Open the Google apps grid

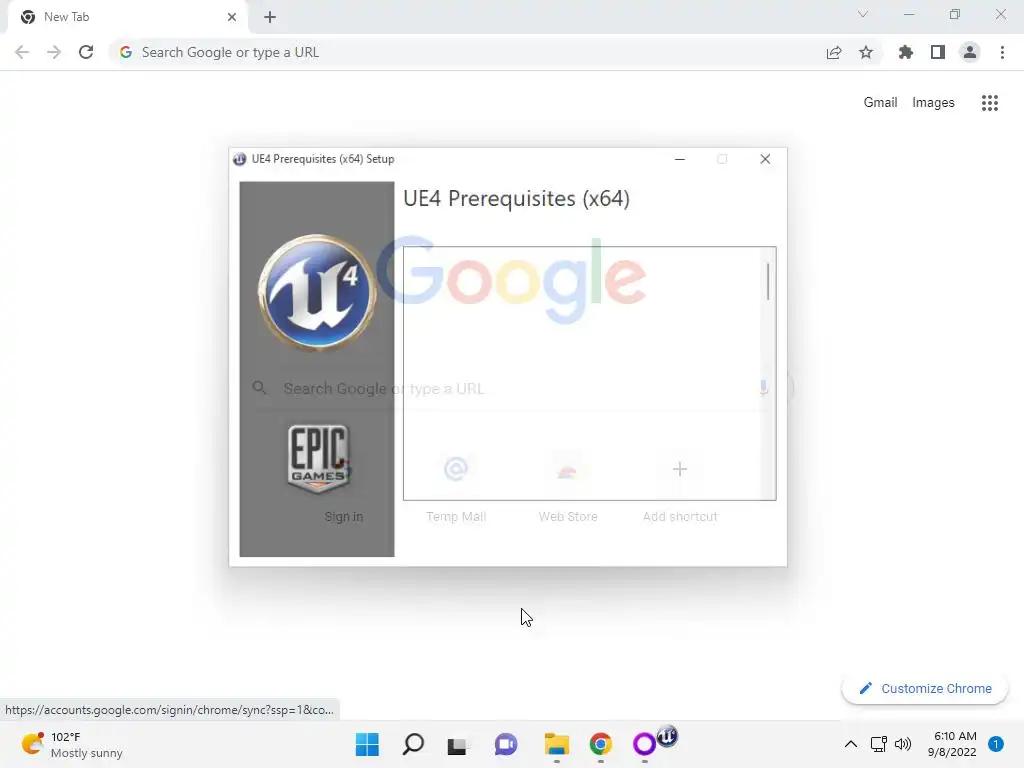click(x=989, y=103)
